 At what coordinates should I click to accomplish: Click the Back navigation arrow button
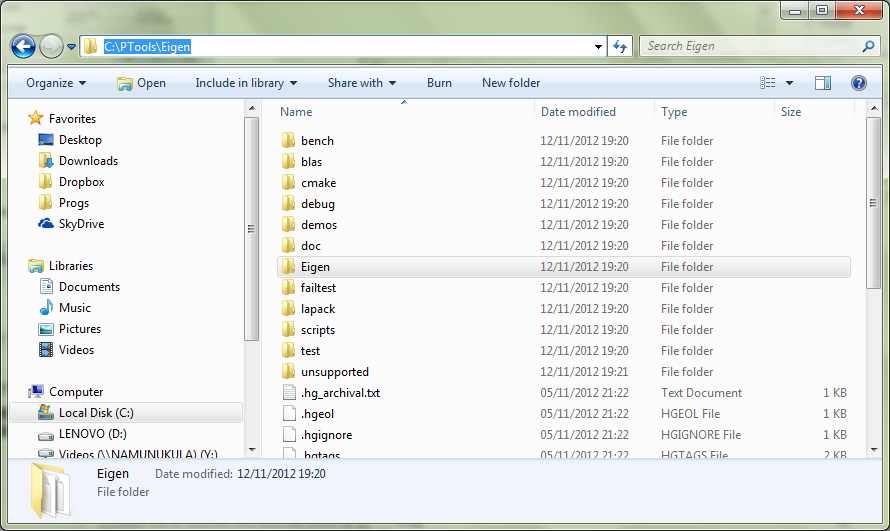click(23, 46)
